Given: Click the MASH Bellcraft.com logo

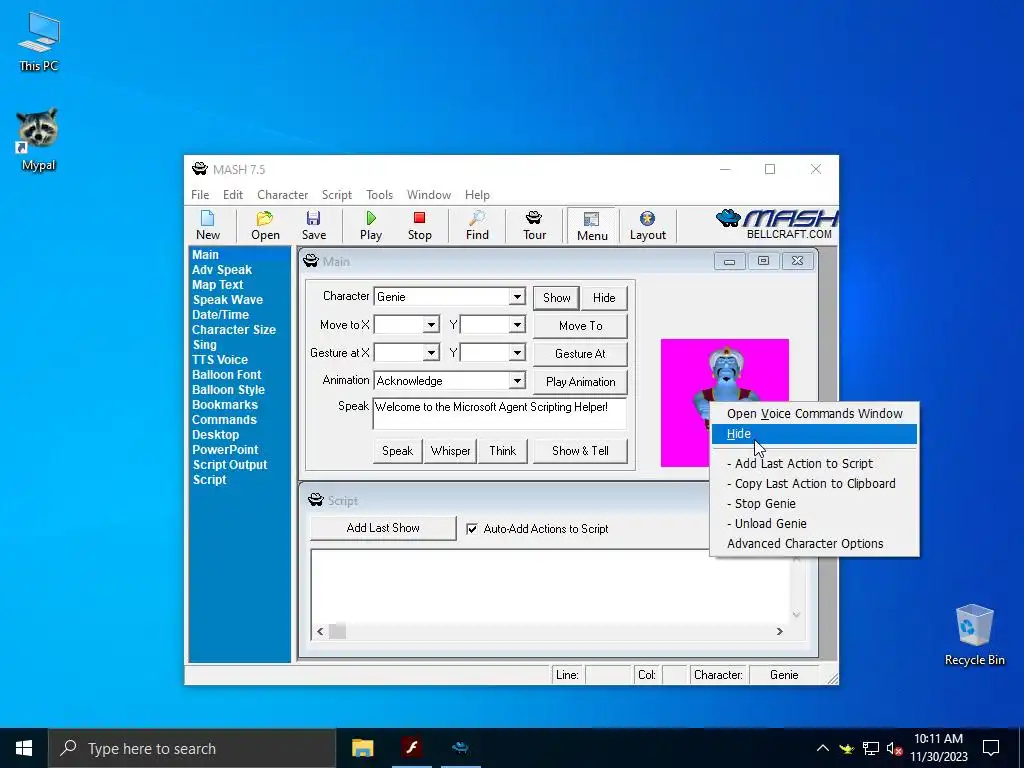Looking at the screenshot, I should click(776, 225).
